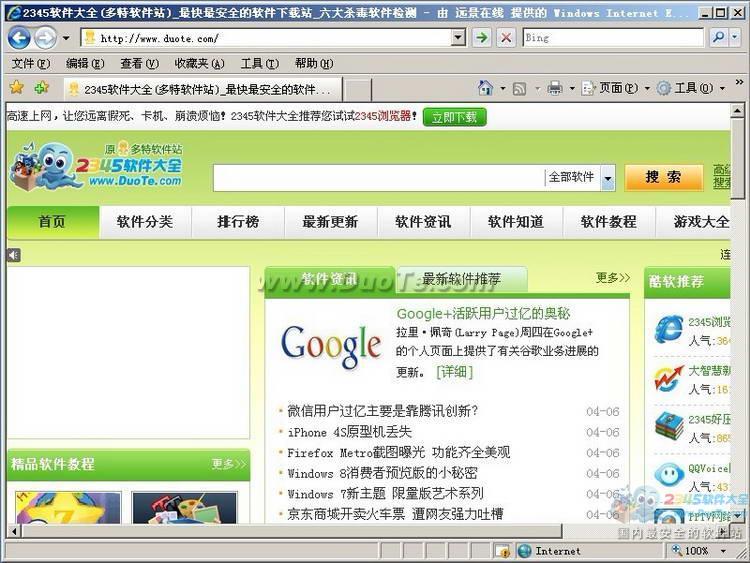Click 更多>> link in news panel

pos(613,277)
